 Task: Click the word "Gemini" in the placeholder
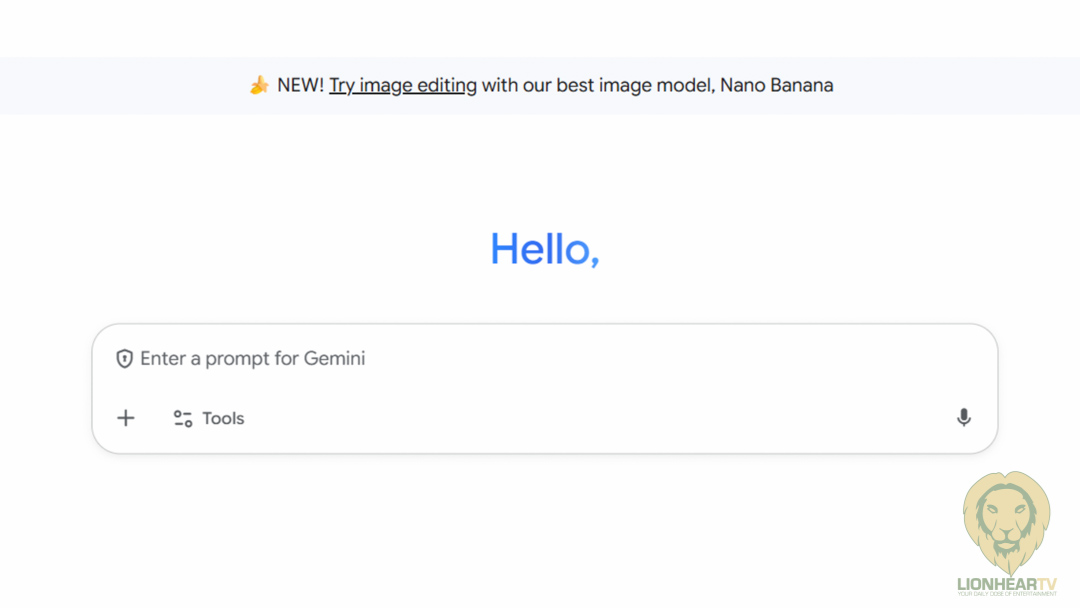pos(335,359)
